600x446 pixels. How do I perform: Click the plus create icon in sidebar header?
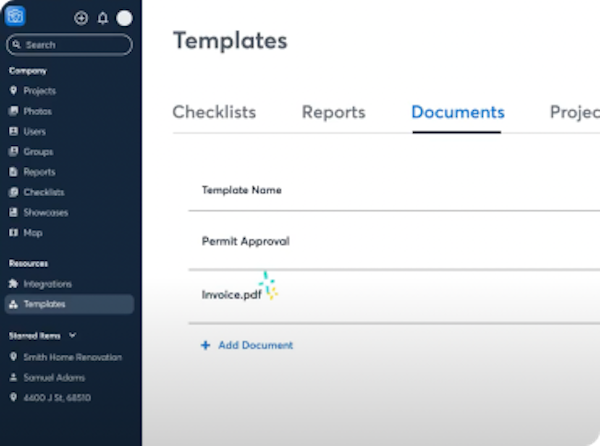pos(81,19)
